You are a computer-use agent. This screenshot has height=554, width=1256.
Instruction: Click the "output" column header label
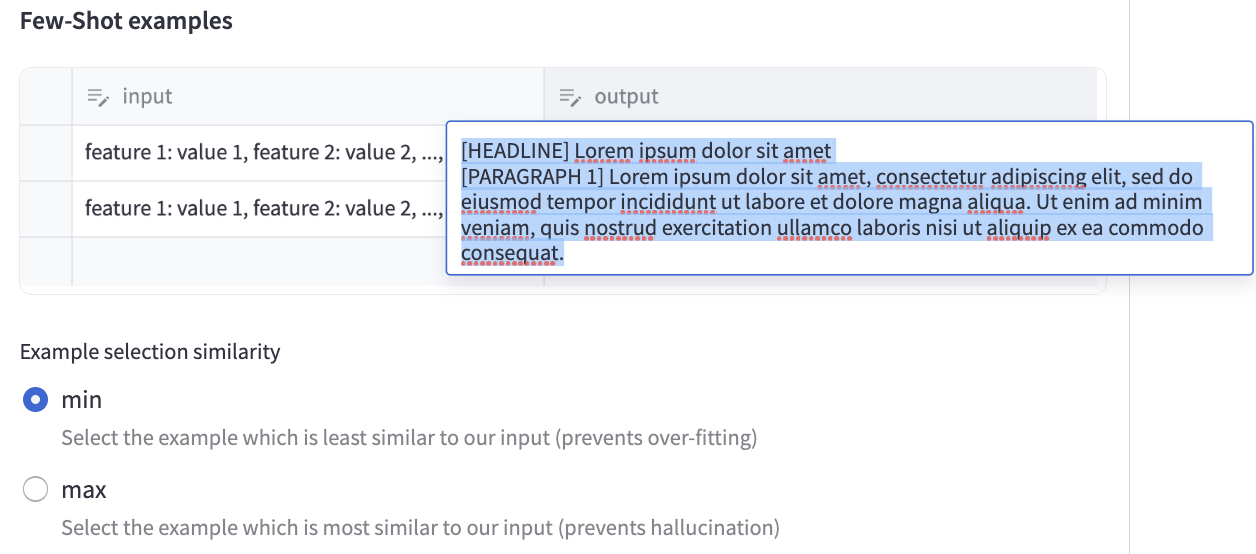(x=626, y=97)
